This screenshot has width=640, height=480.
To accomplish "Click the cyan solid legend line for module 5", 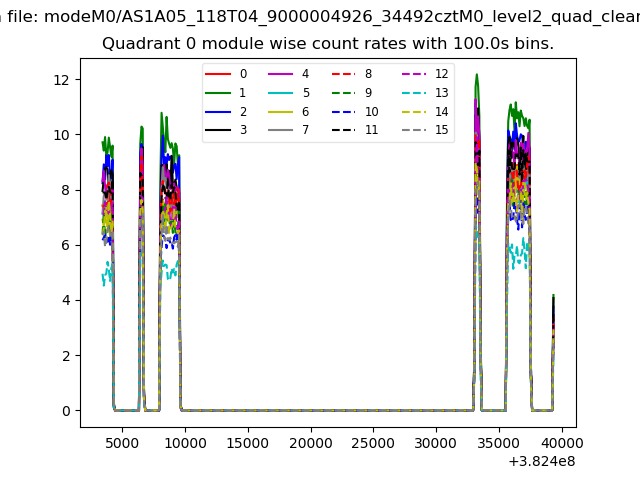I will (x=280, y=93).
